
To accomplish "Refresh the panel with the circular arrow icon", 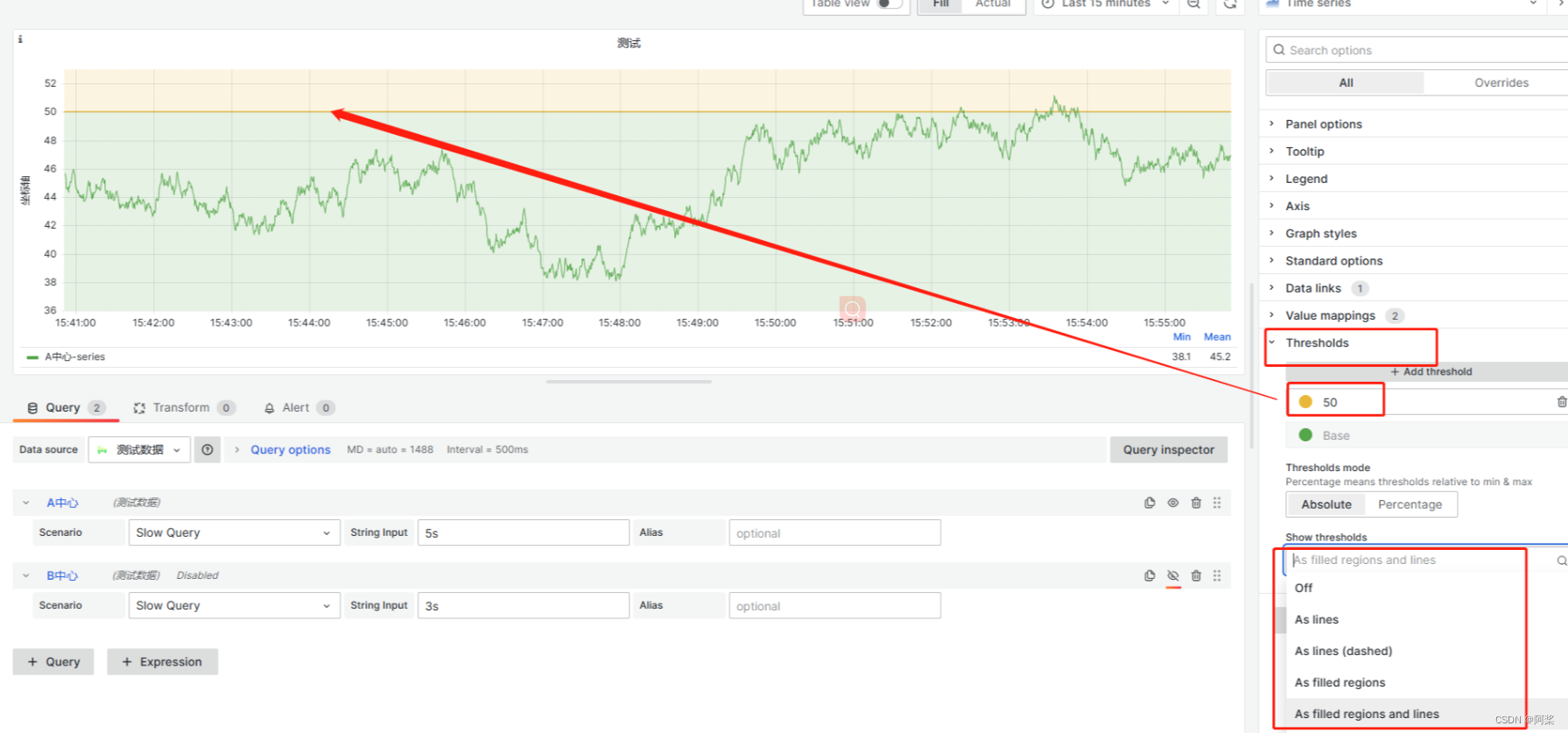I will coord(1229,4).
